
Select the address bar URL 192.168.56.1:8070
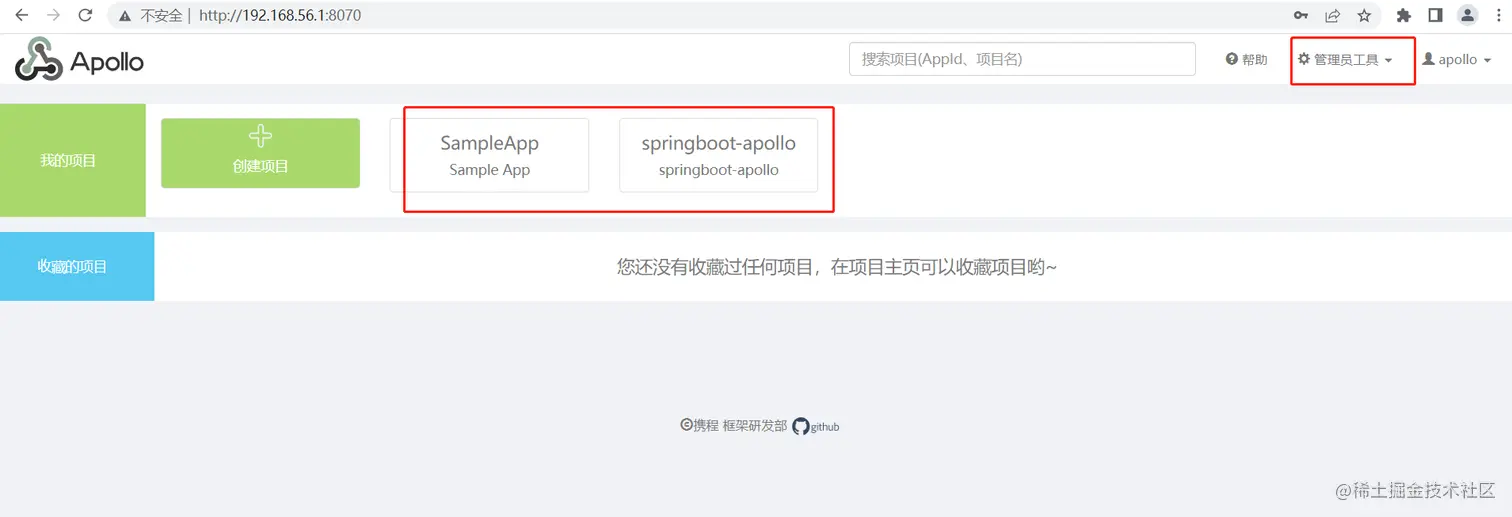280,16
